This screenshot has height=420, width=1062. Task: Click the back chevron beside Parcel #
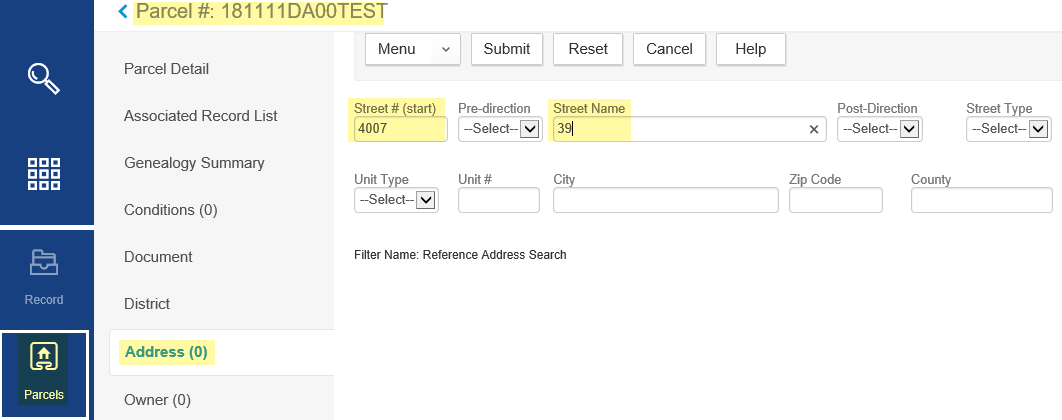tap(123, 12)
